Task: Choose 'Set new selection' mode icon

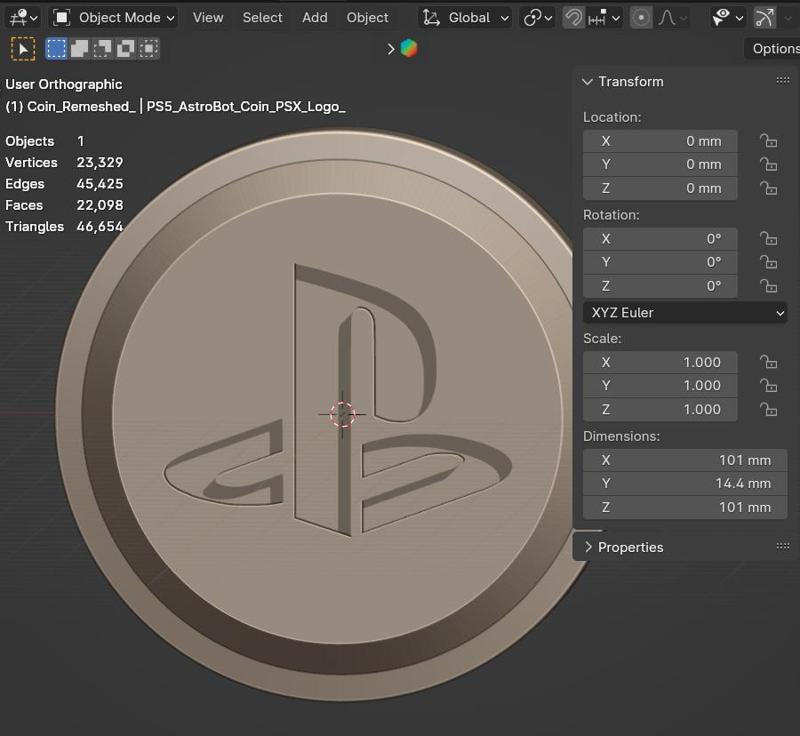Action: click(56, 49)
